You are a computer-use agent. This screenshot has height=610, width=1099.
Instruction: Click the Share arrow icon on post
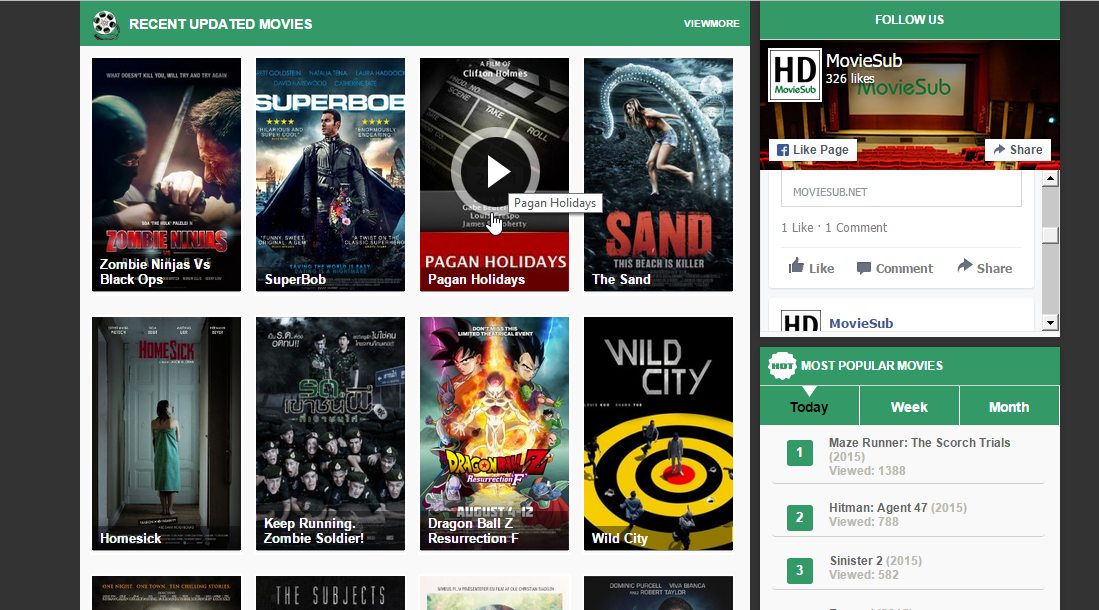tap(964, 266)
